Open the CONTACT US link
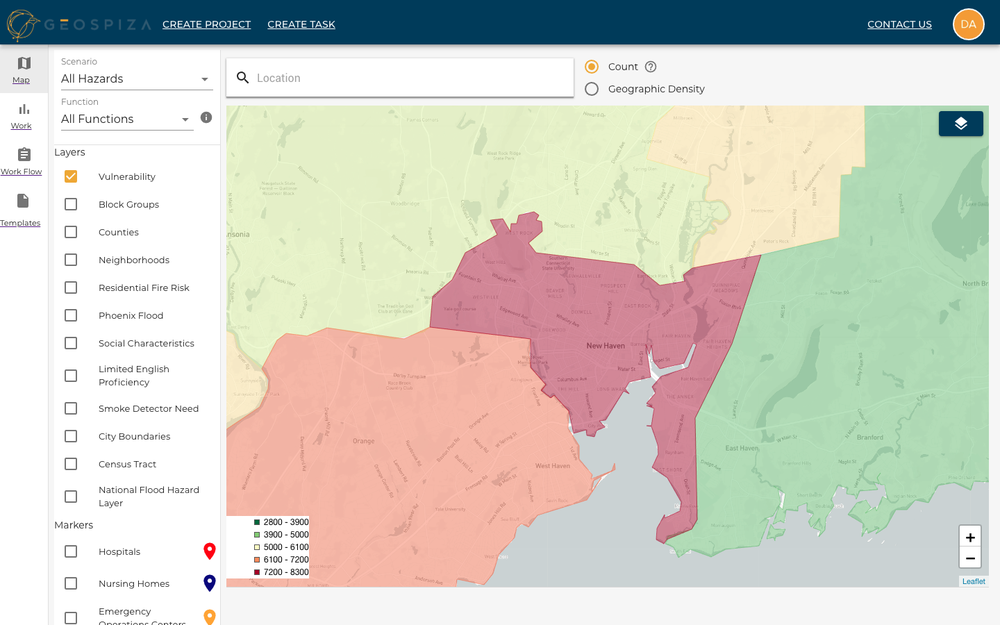 click(x=899, y=24)
